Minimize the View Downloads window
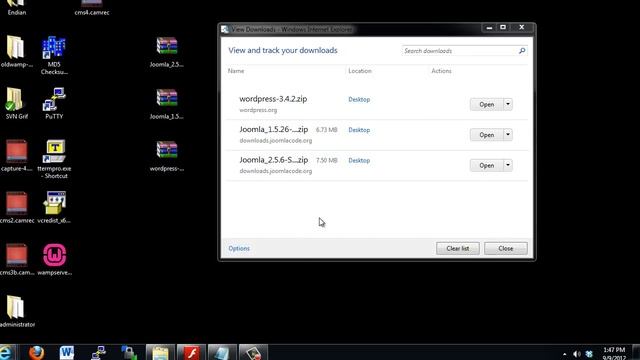The width and height of the screenshot is (640, 360). (489, 27)
